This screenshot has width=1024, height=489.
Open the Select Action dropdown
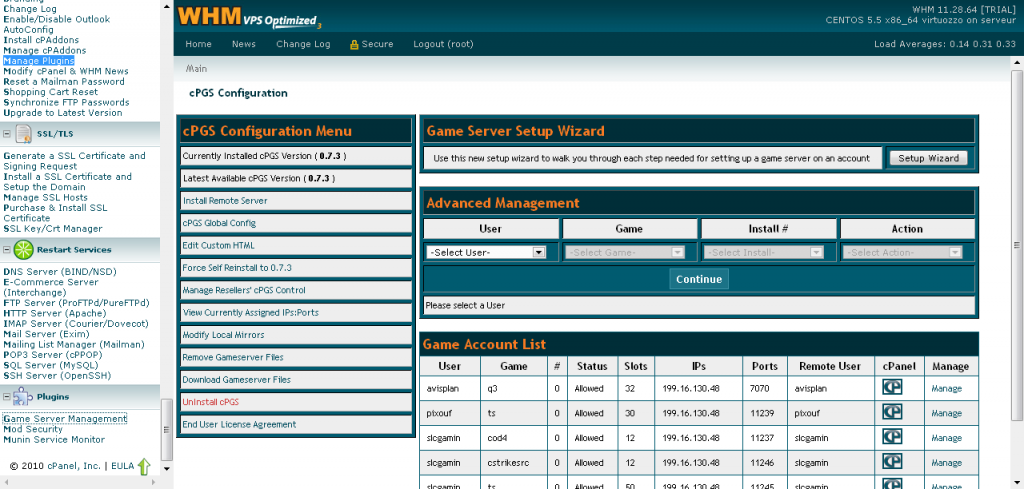903,252
